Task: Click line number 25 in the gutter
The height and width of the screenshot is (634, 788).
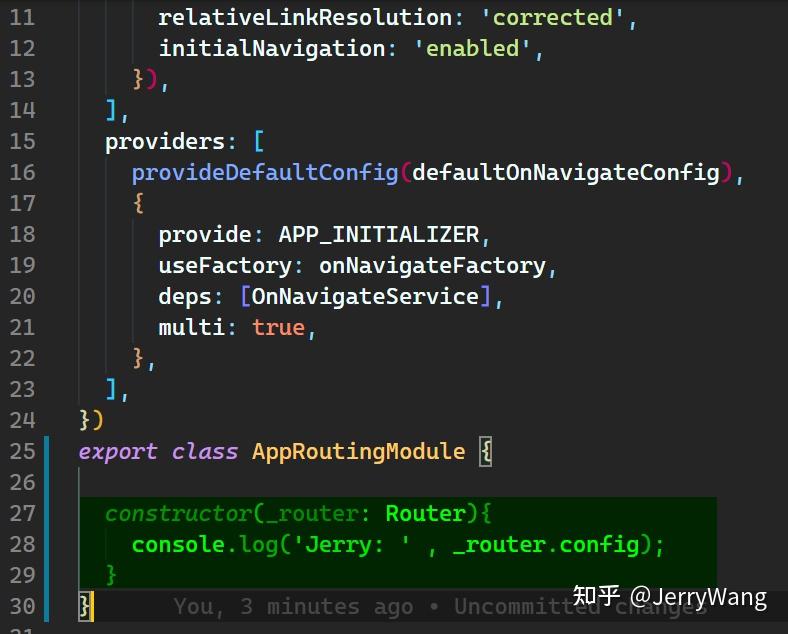Action: click(x=22, y=451)
